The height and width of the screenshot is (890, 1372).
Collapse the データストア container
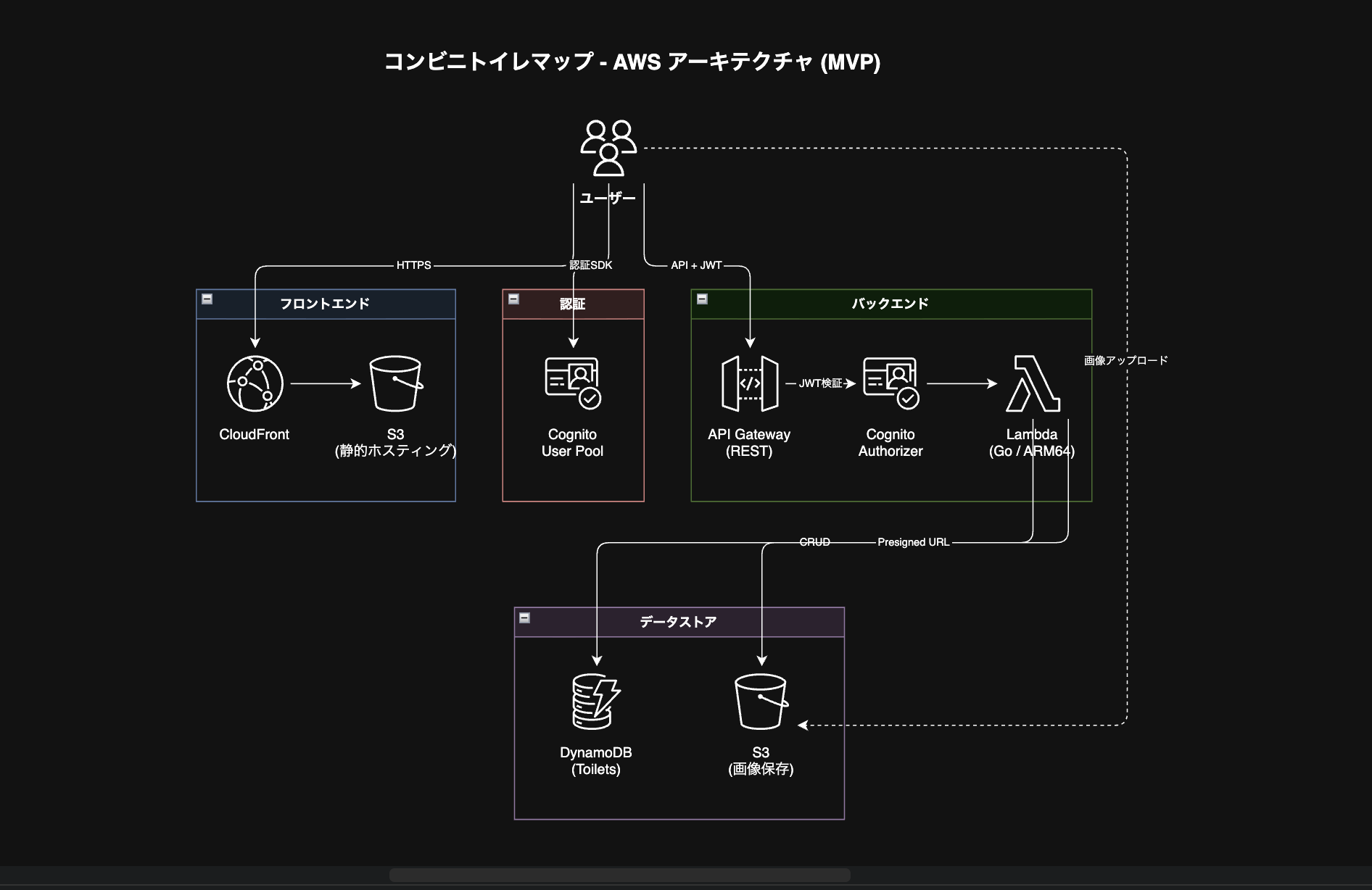(x=525, y=617)
